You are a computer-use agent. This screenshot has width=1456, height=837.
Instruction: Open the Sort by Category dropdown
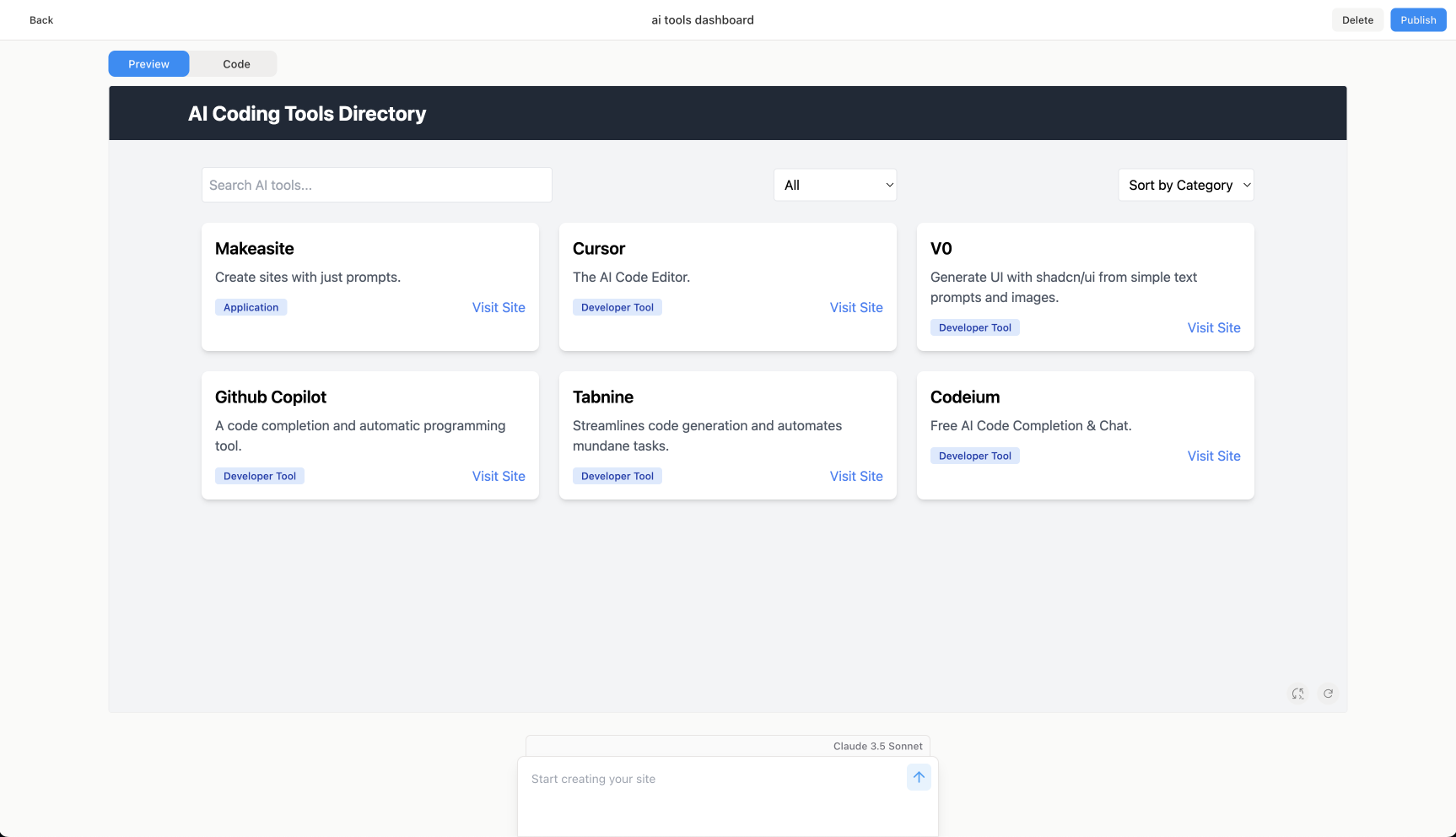(1186, 185)
